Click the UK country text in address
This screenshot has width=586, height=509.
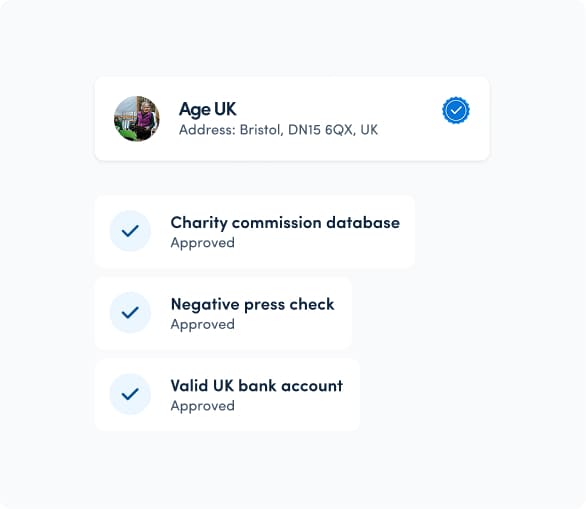tap(369, 130)
